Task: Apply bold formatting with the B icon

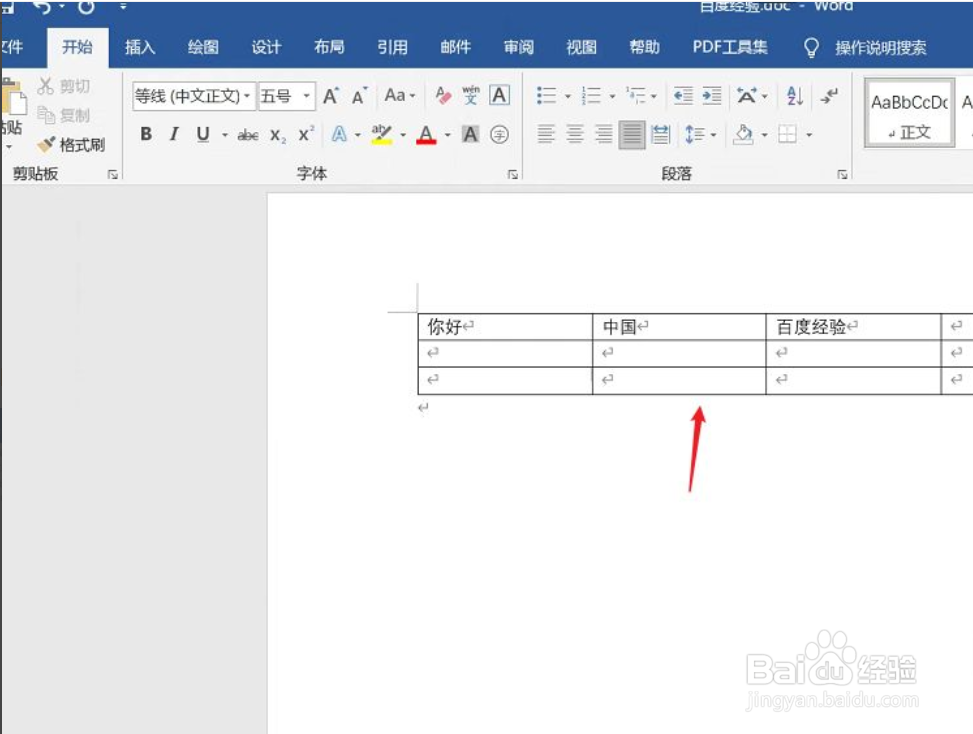Action: coord(146,133)
